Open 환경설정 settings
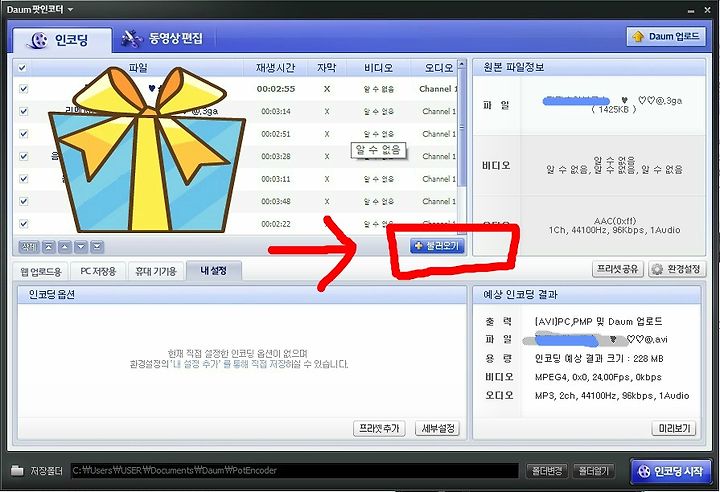Image resolution: width=720 pixels, height=492 pixels. (676, 269)
